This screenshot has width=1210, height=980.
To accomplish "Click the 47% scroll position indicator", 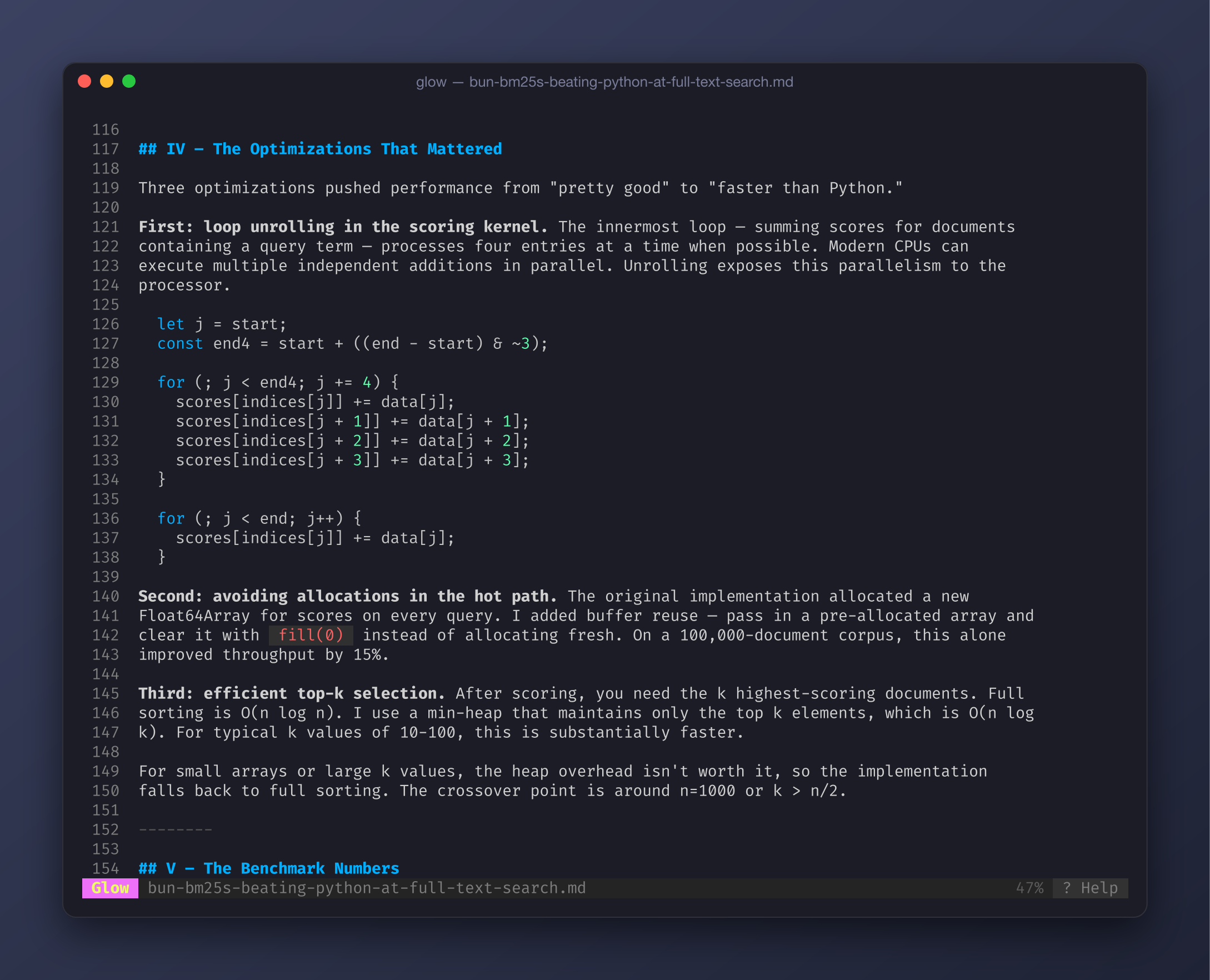I will (1029, 888).
